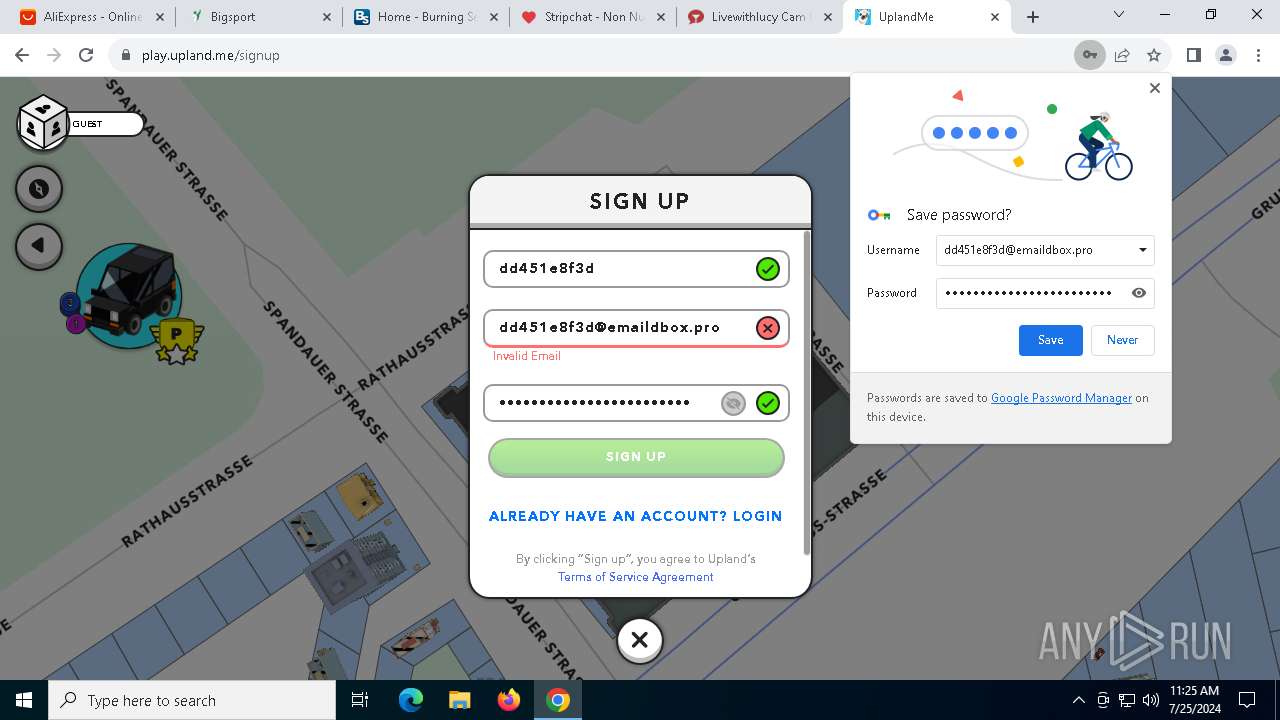
Task: Click the yellow parking badge icon
Action: pos(176,340)
